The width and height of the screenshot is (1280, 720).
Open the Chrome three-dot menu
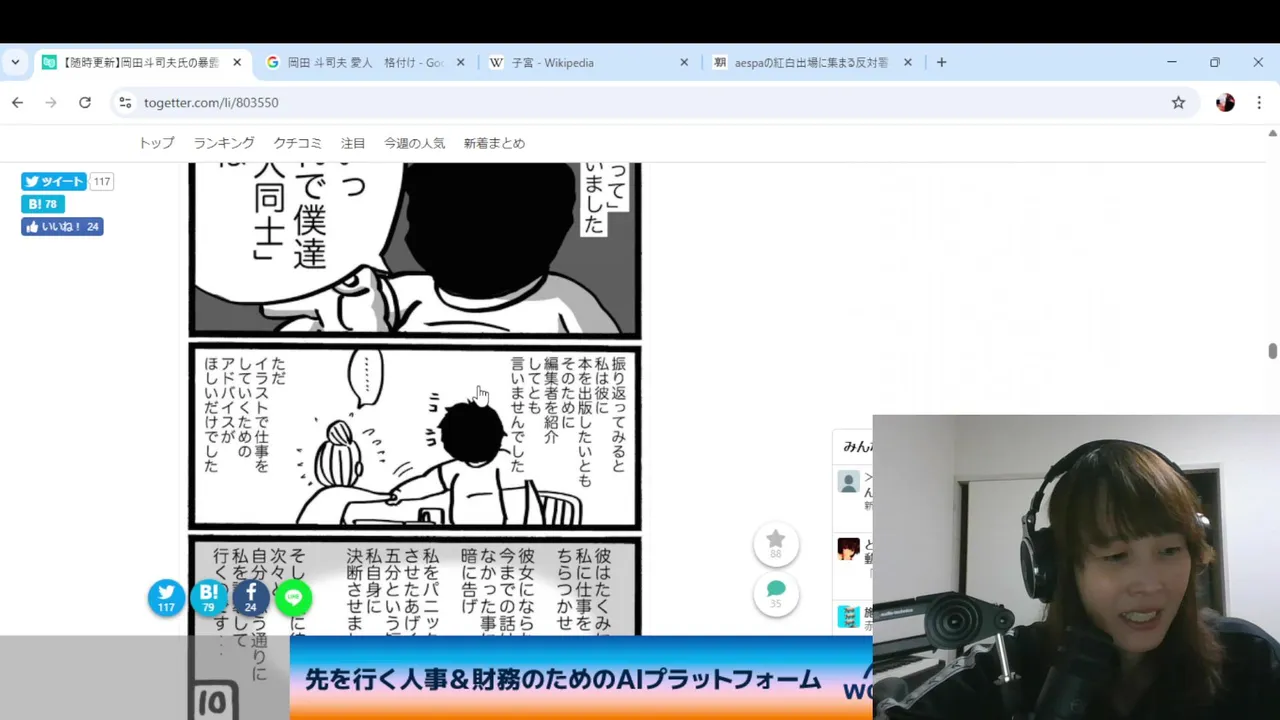click(1259, 102)
